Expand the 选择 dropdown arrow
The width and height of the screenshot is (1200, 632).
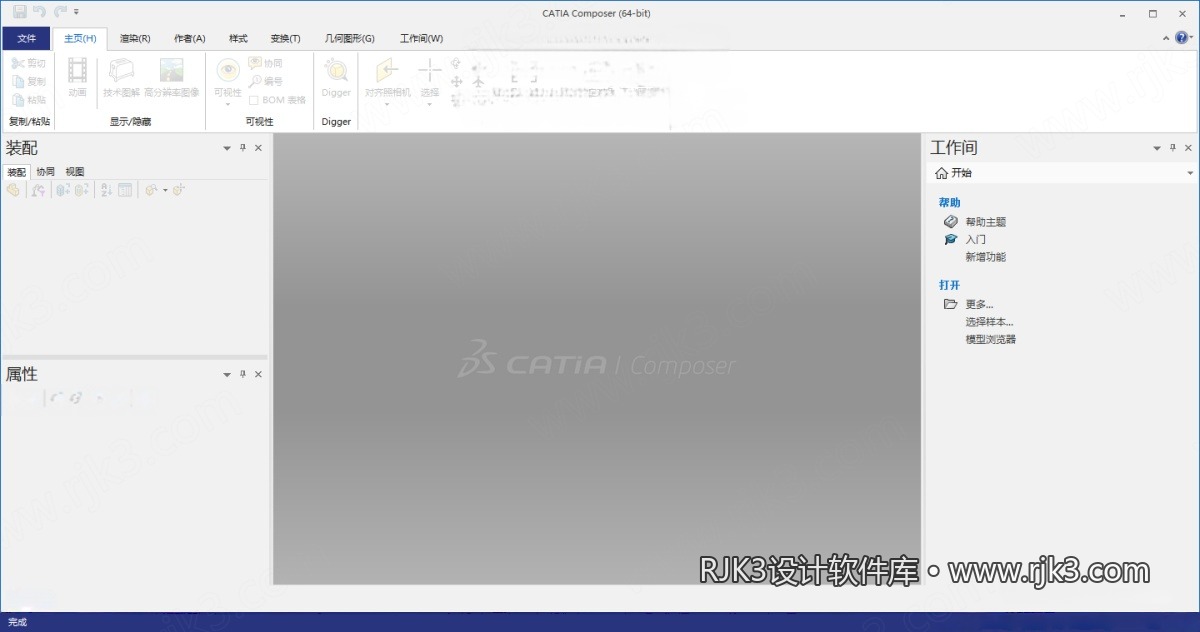coord(429,104)
